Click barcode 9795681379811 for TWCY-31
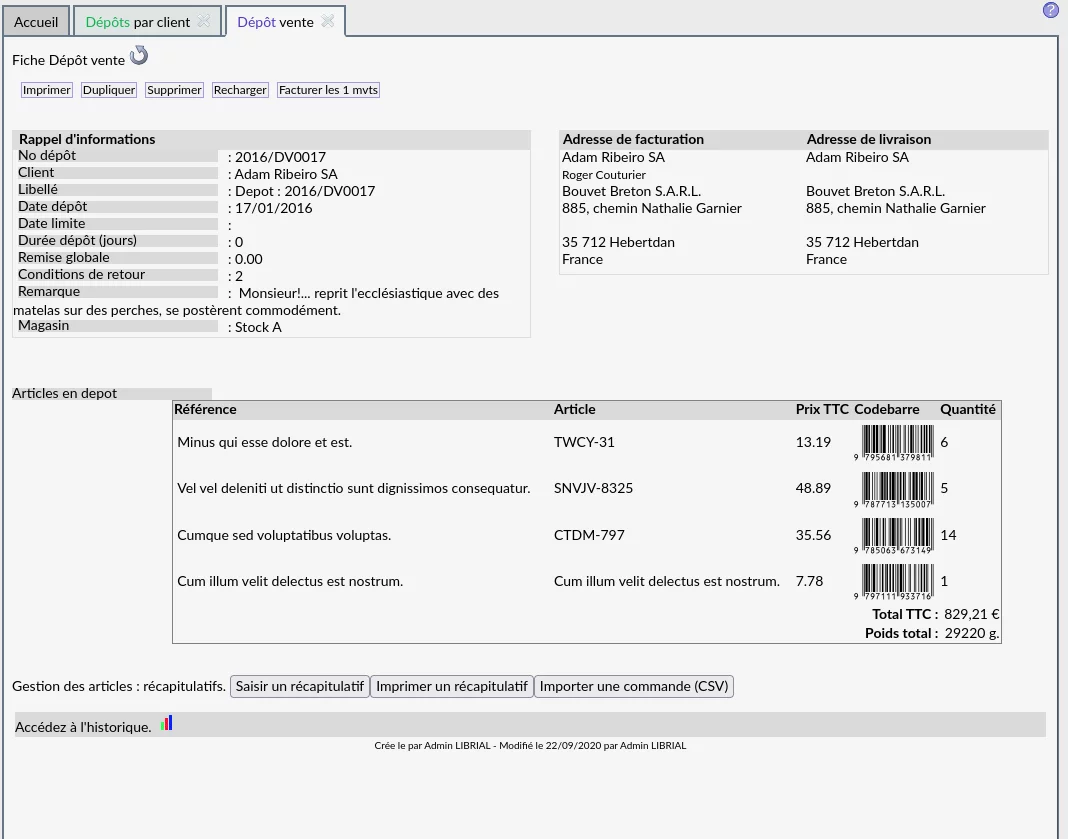Viewport: 1068px width, 839px height. (894, 443)
